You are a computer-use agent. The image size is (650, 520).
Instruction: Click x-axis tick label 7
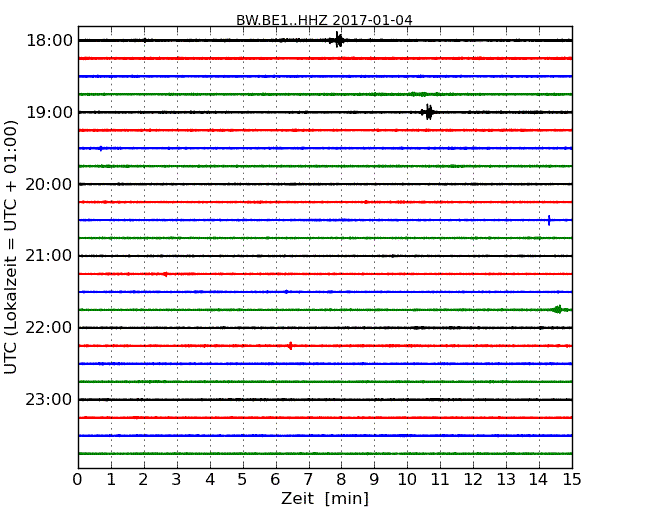(x=308, y=479)
